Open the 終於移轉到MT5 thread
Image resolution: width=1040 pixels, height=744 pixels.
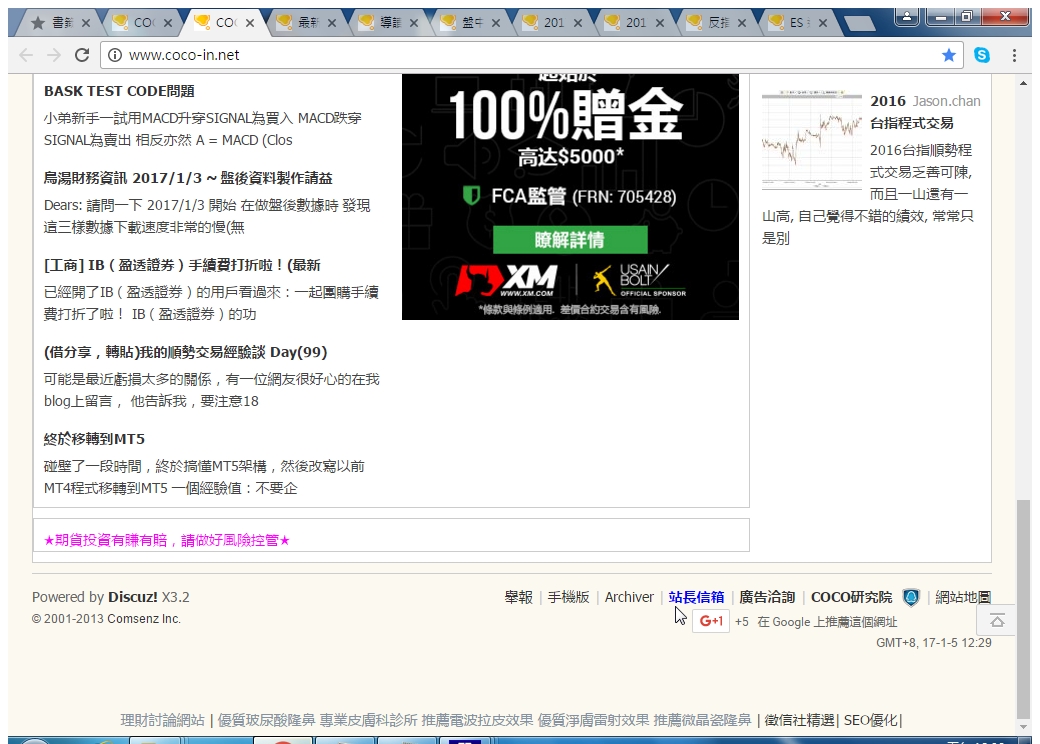click(x=94, y=439)
